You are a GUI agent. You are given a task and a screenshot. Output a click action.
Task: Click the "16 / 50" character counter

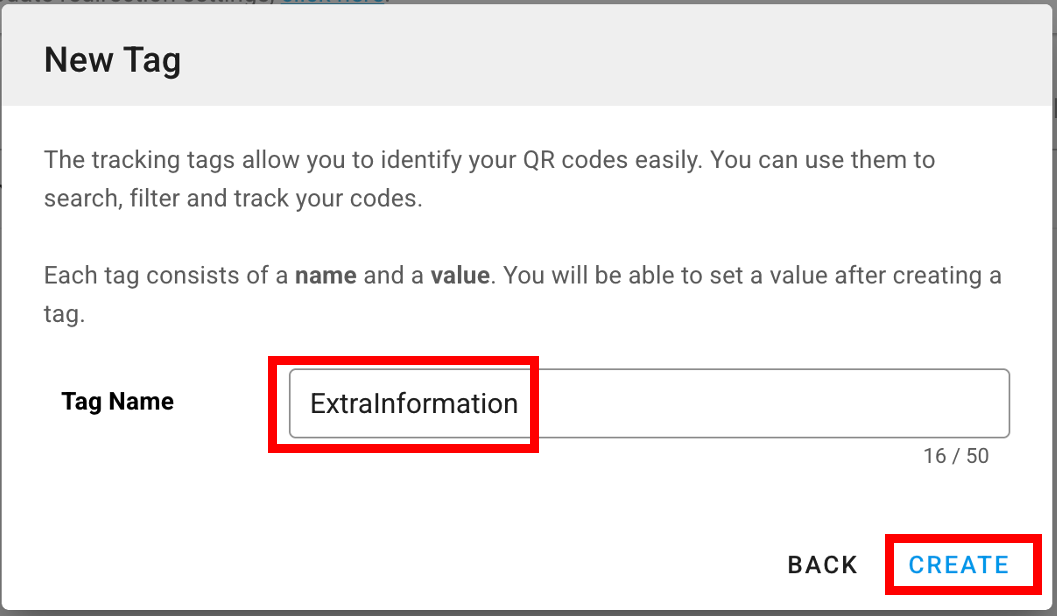(955, 456)
